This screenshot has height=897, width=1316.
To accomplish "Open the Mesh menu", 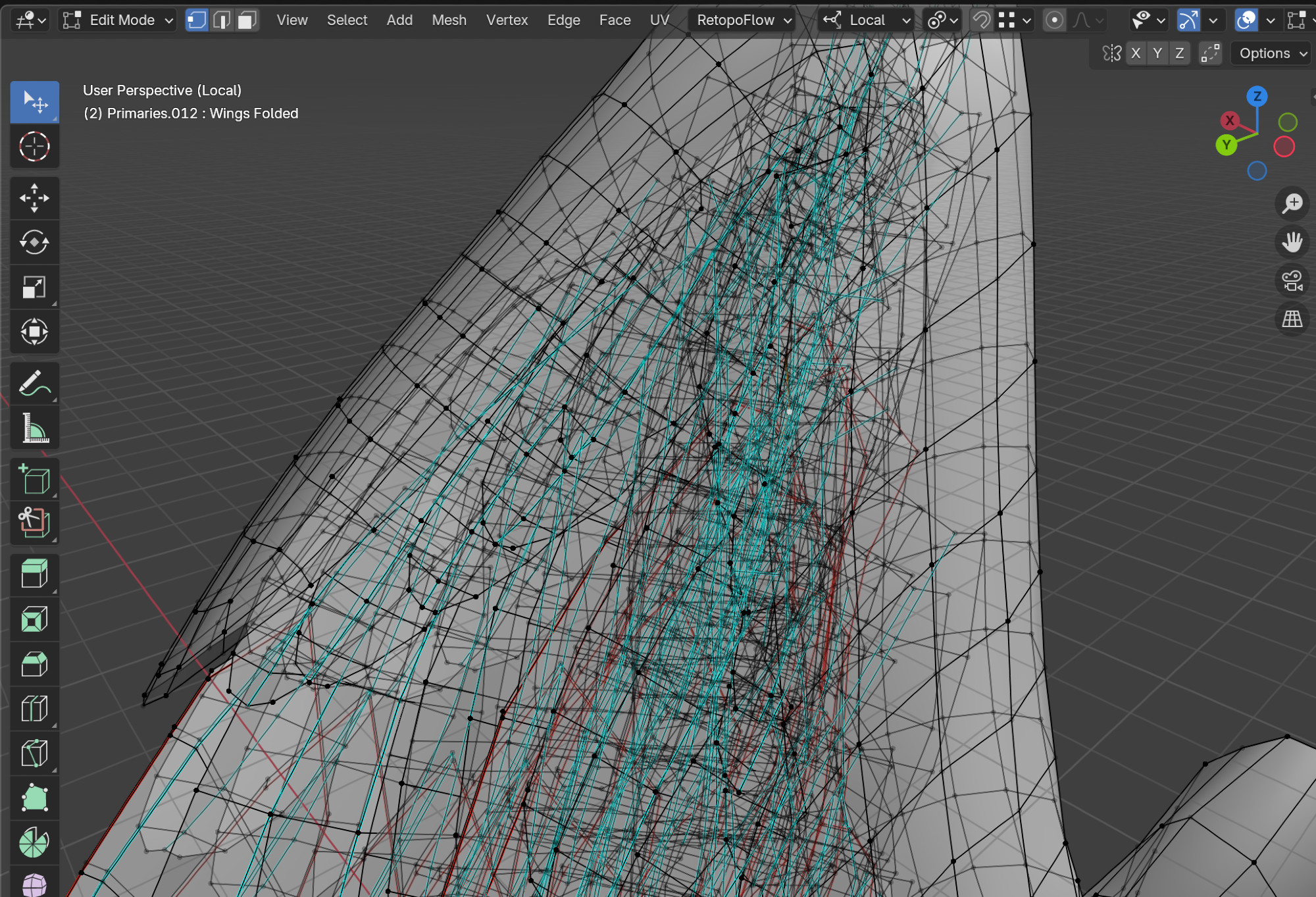I will click(449, 20).
